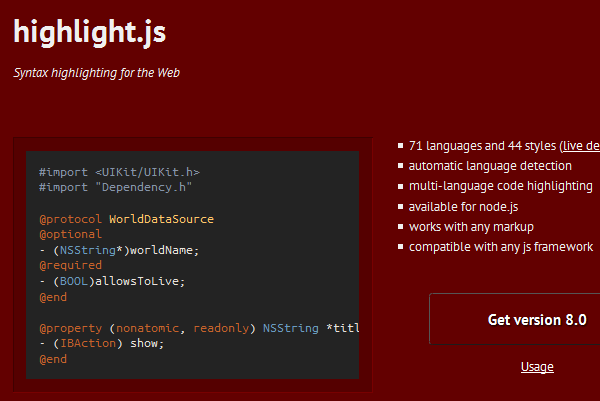This screenshot has width=600, height=401.
Task: Click the bullet square beside 'available for node.js'
Action: pyautogui.click(x=401, y=207)
